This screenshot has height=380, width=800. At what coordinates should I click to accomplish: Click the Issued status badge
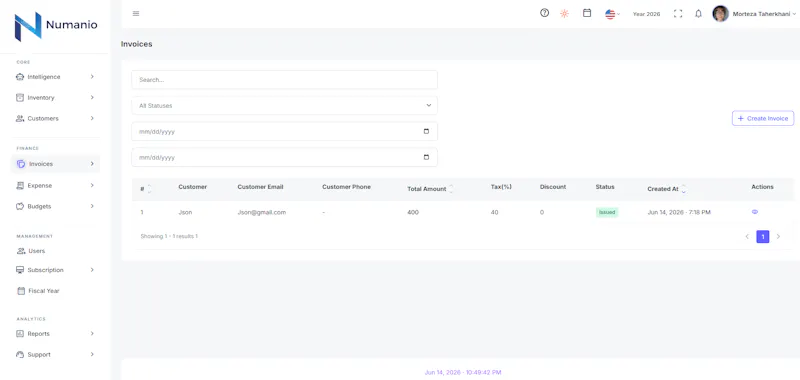click(607, 212)
